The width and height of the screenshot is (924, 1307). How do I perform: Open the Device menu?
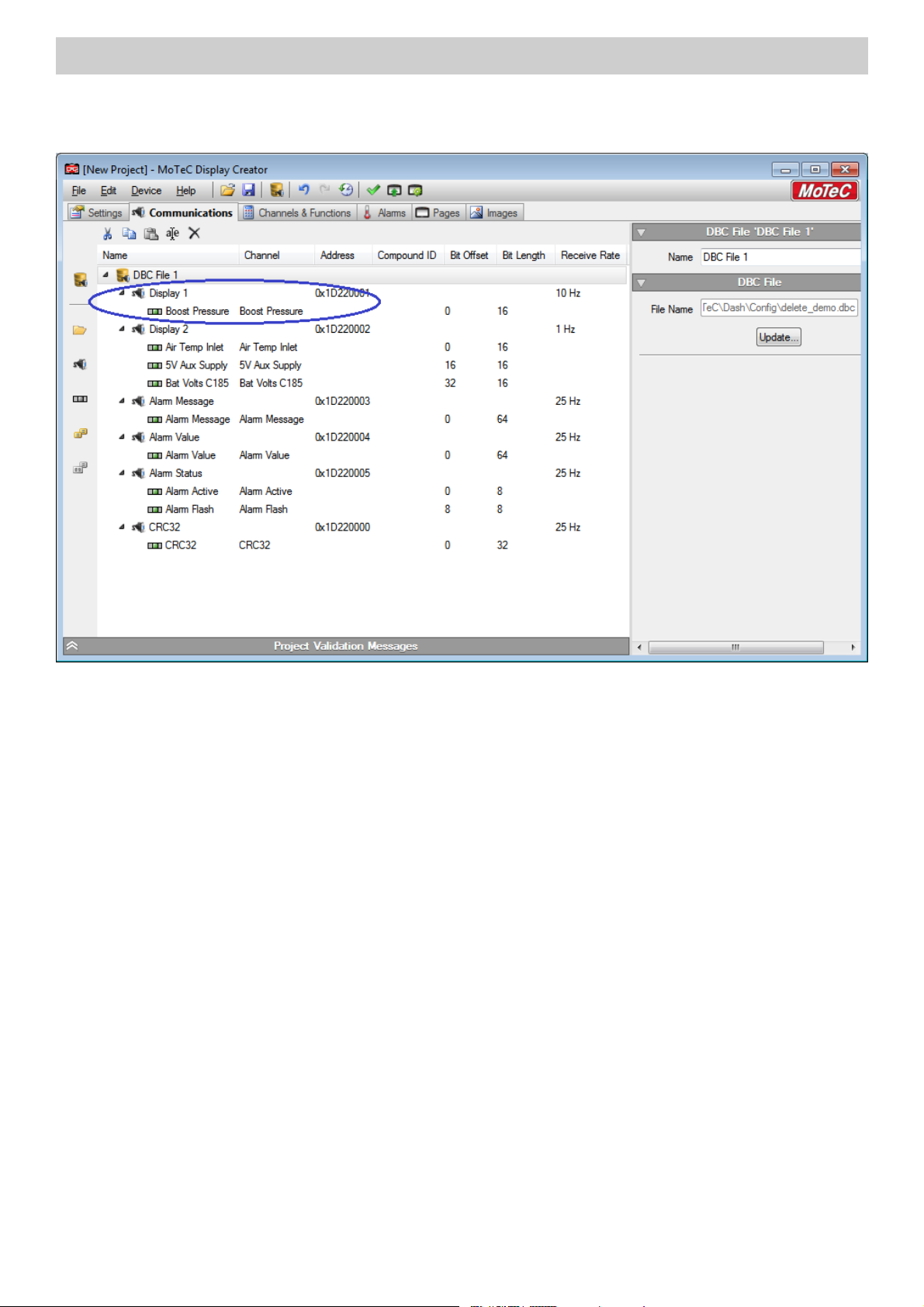point(146,191)
